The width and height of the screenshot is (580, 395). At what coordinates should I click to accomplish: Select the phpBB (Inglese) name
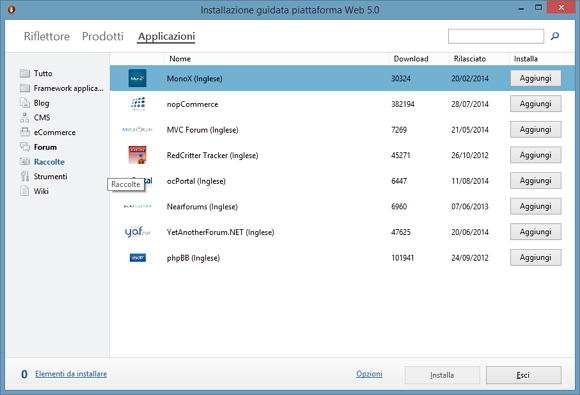coord(193,258)
